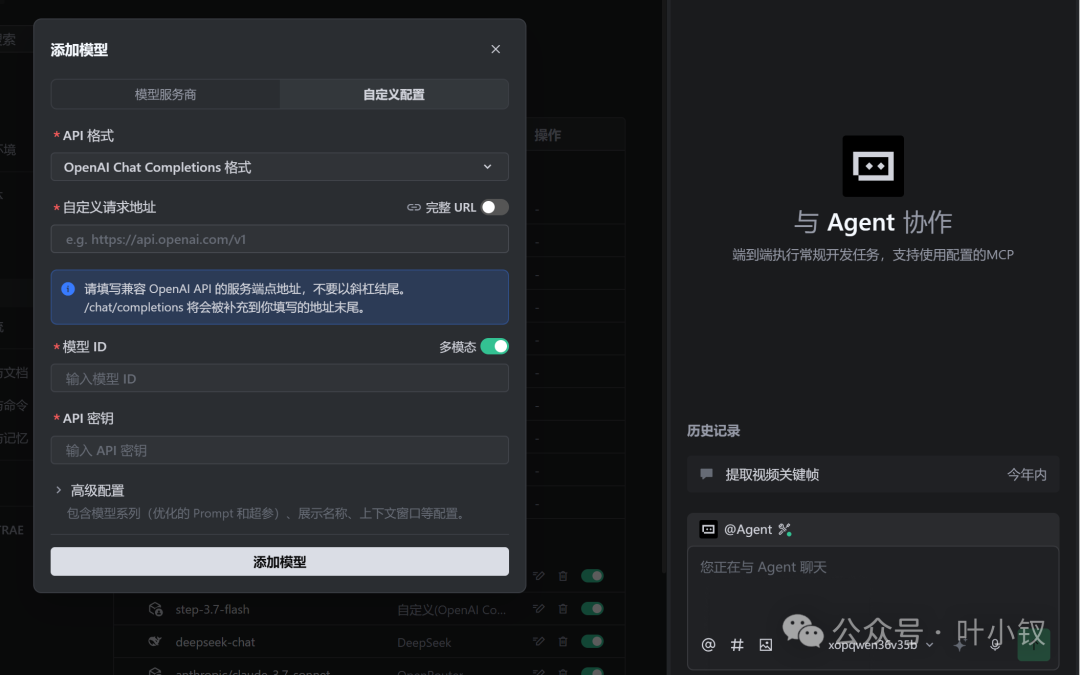Focus the 模型 ID input field
The image size is (1080, 675).
click(280, 378)
